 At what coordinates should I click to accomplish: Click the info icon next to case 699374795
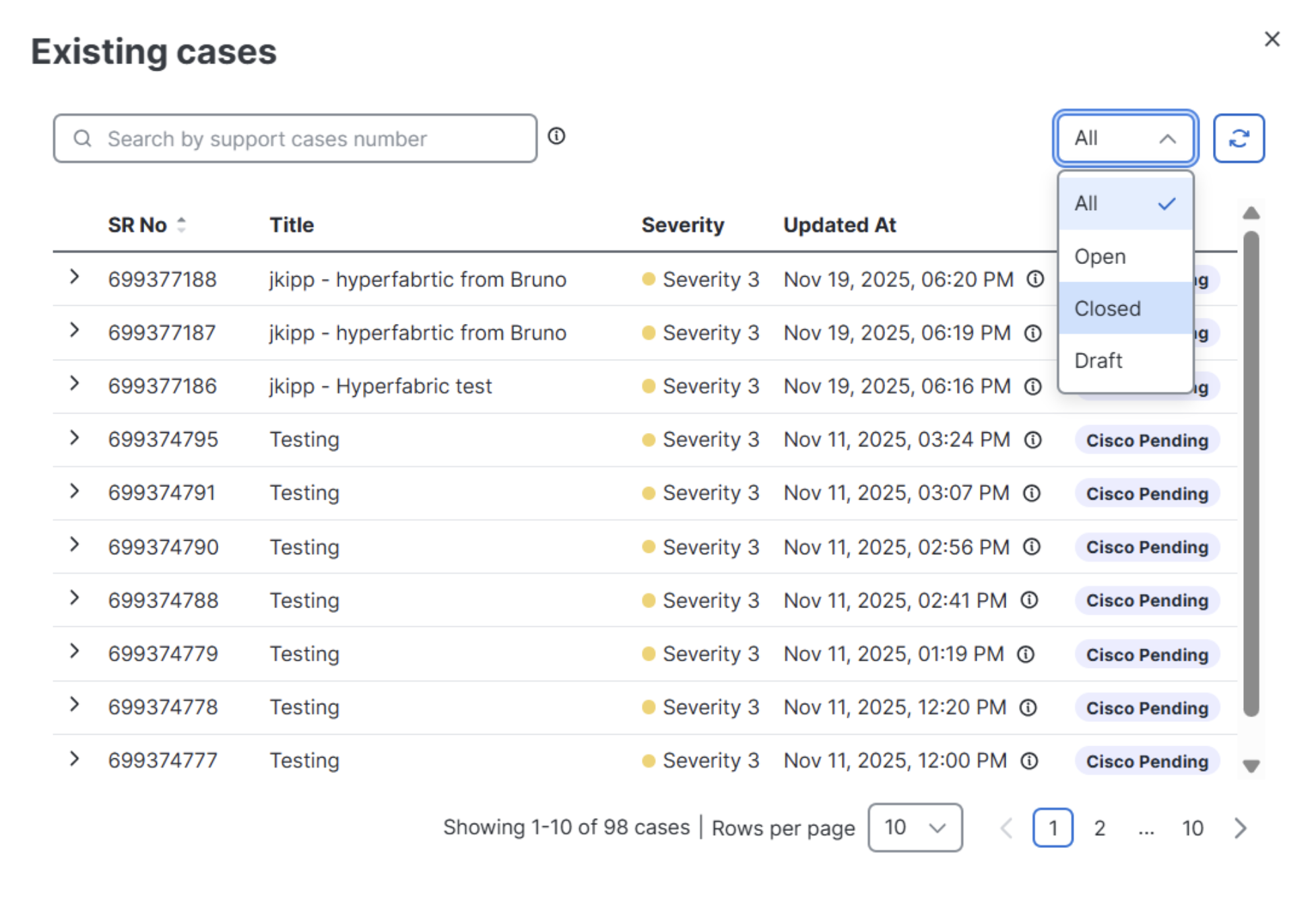pos(1032,440)
